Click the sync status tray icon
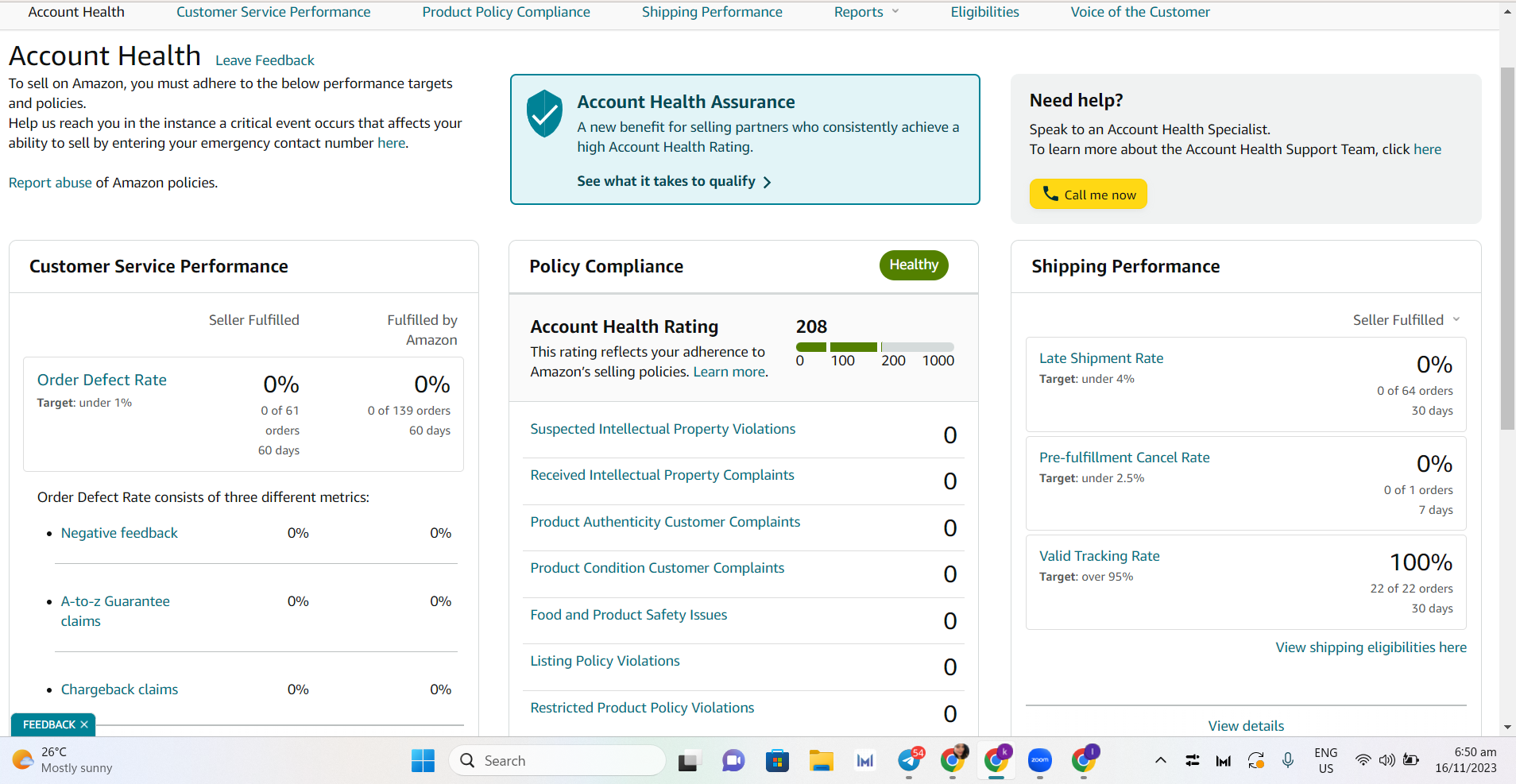 (1256, 760)
